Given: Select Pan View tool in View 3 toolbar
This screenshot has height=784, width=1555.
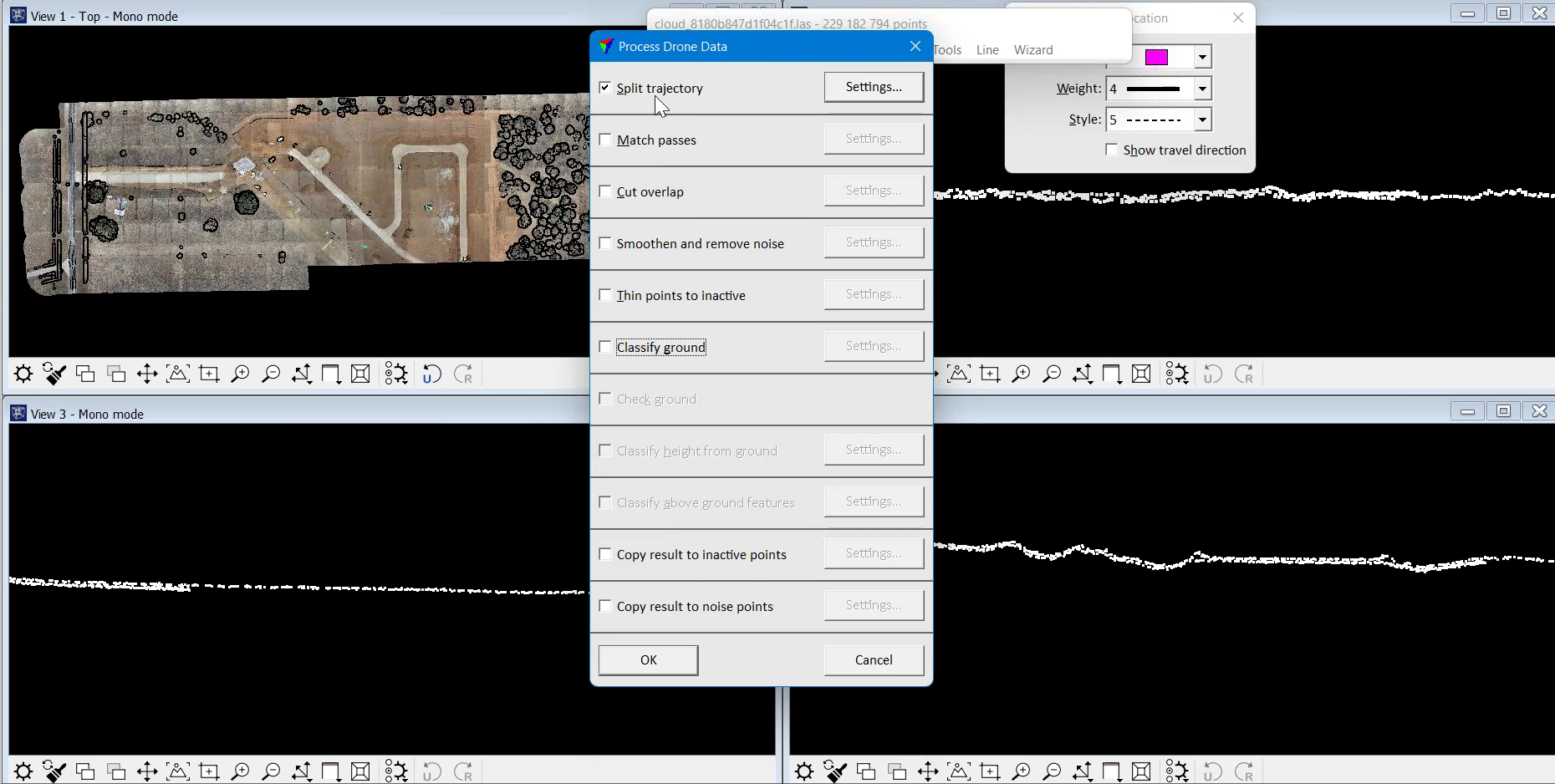Looking at the screenshot, I should click(x=147, y=771).
